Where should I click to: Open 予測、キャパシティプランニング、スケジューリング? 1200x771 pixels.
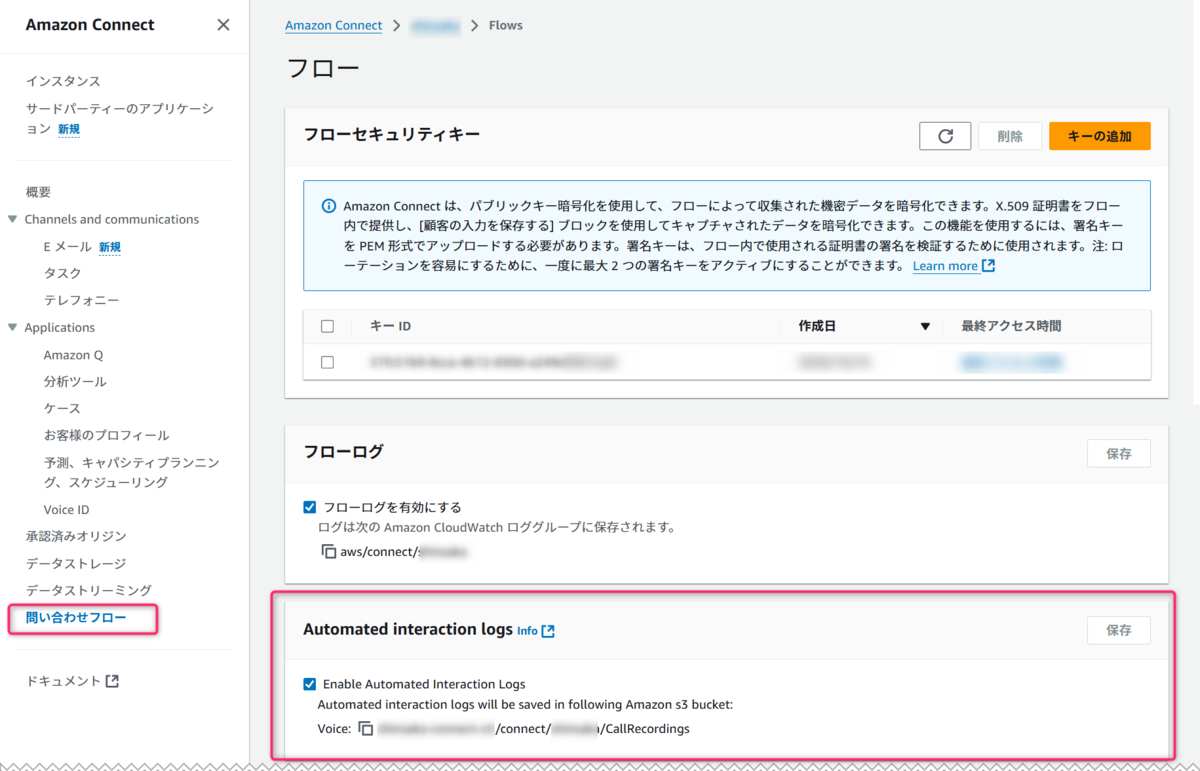132,472
